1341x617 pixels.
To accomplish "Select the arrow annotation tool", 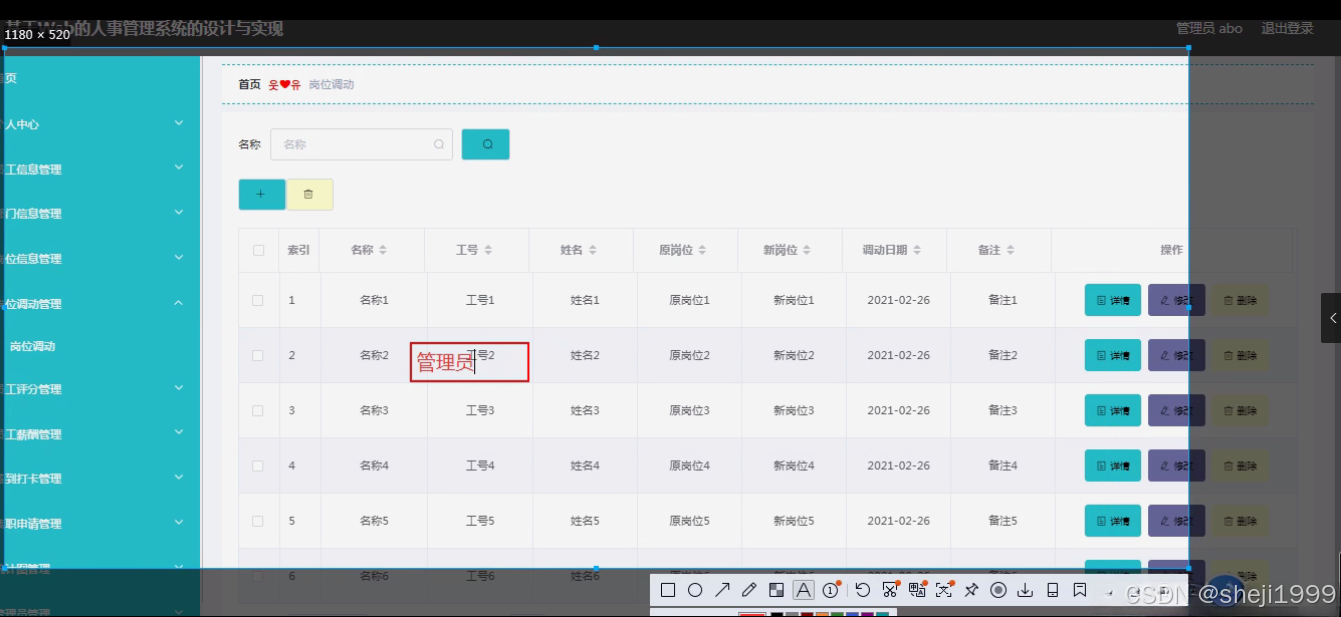I will pyautogui.click(x=722, y=590).
